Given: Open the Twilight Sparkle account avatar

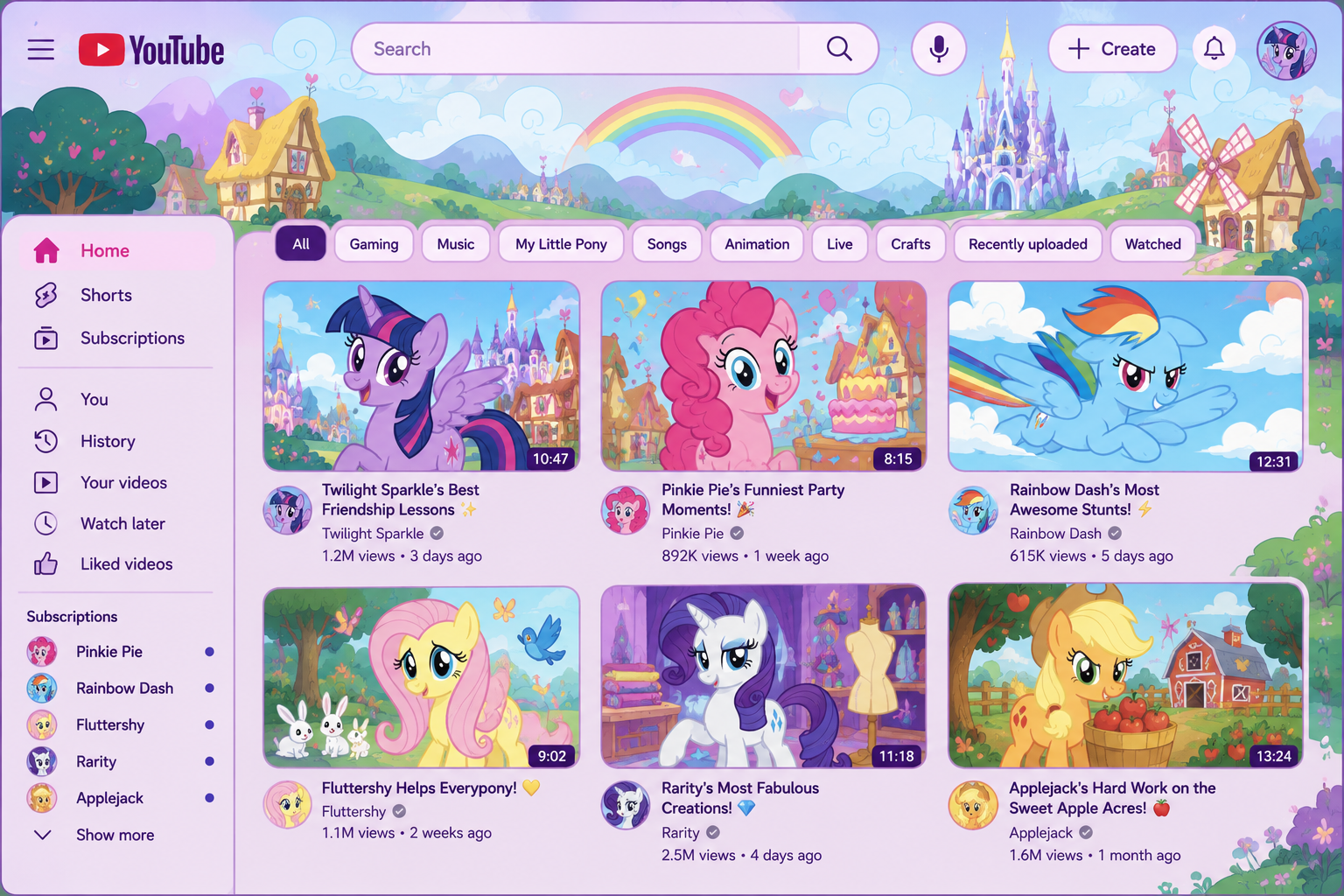Looking at the screenshot, I should pos(1286,51).
